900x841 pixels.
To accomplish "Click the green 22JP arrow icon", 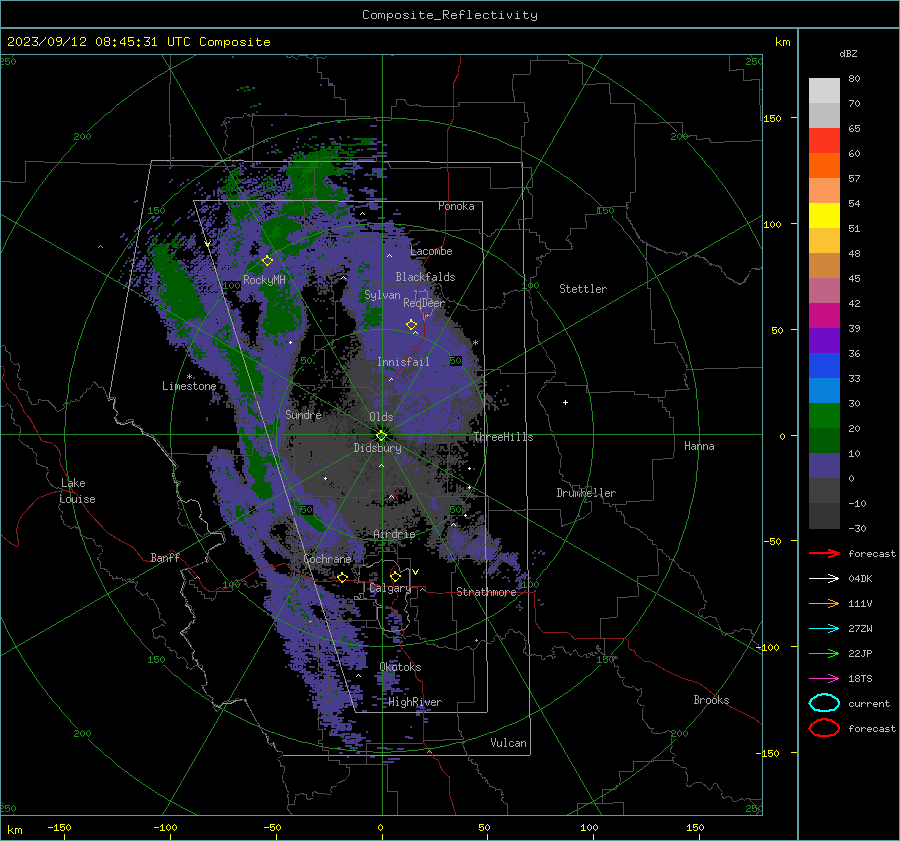I will pos(824,653).
